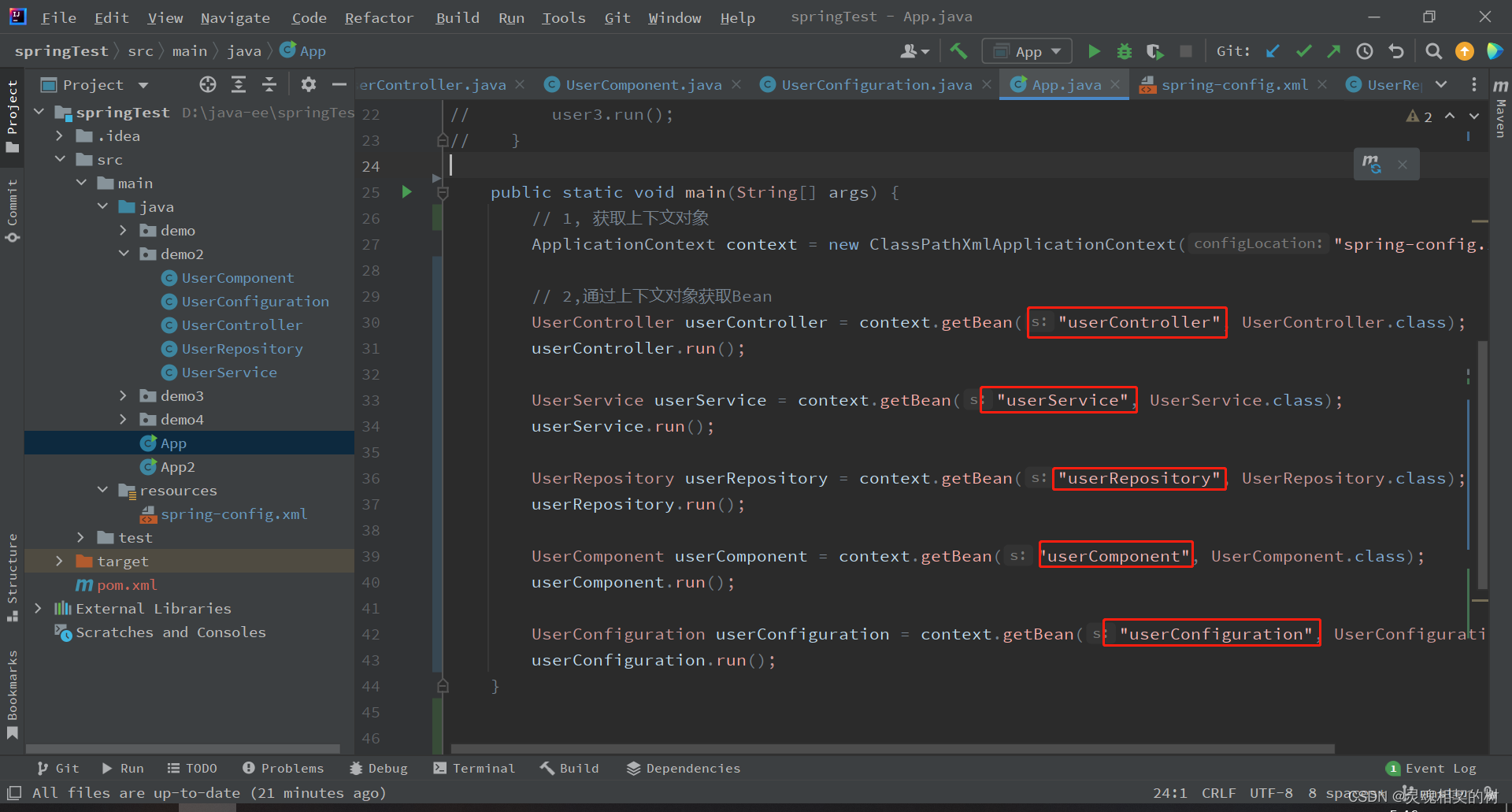Expand the .idea folder
1512x812 pixels.
tap(60, 135)
